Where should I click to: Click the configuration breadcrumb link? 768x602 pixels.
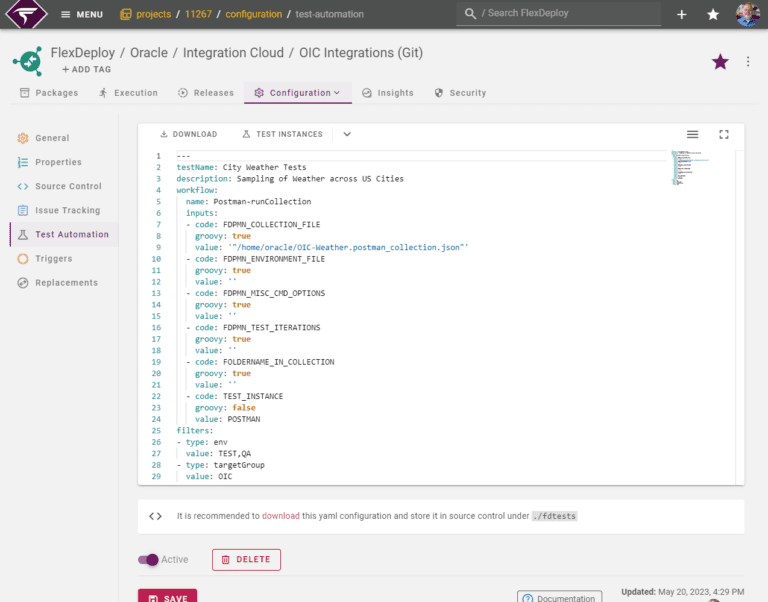tap(253, 14)
